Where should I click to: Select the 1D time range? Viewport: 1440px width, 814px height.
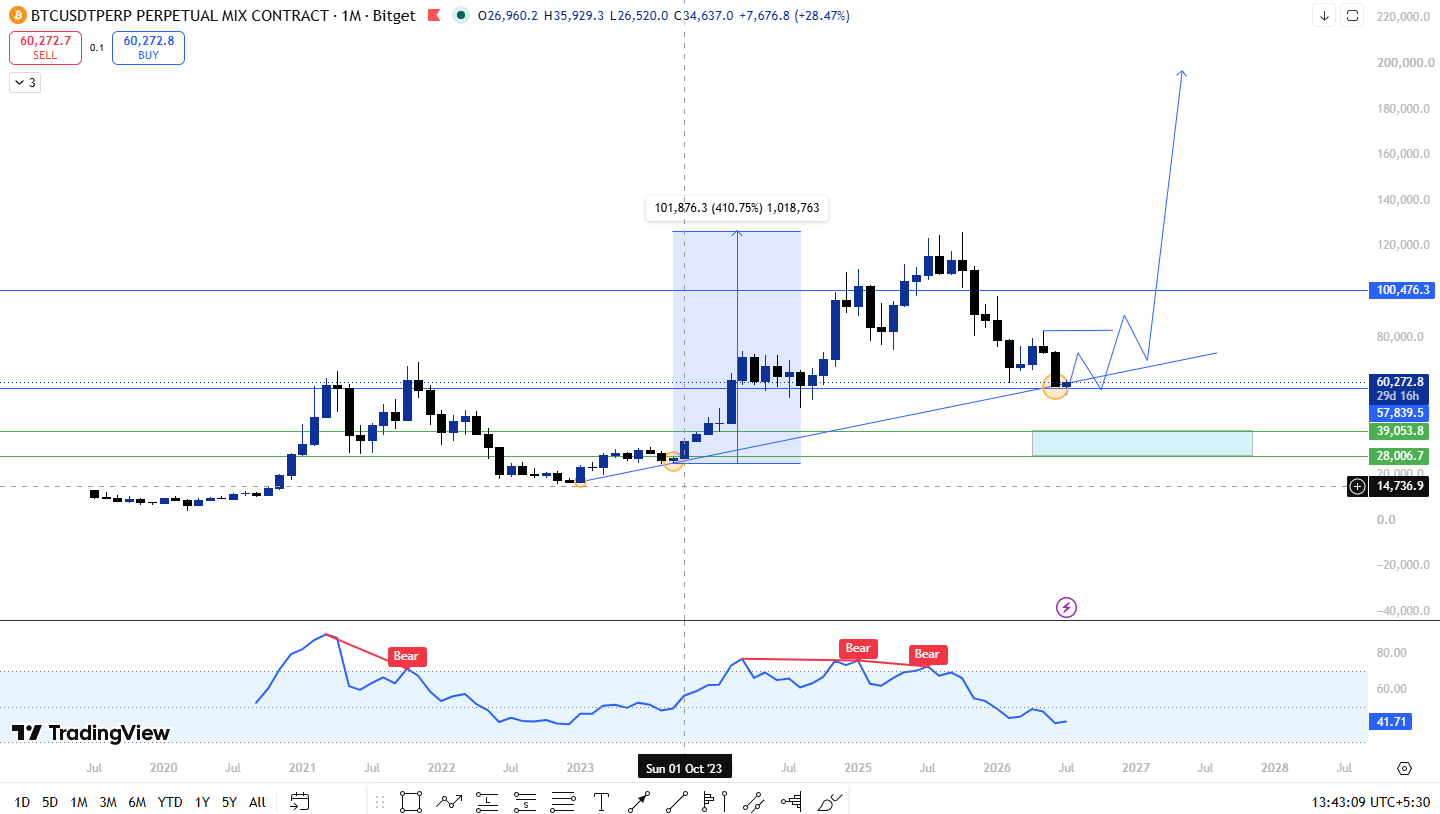tap(22, 801)
